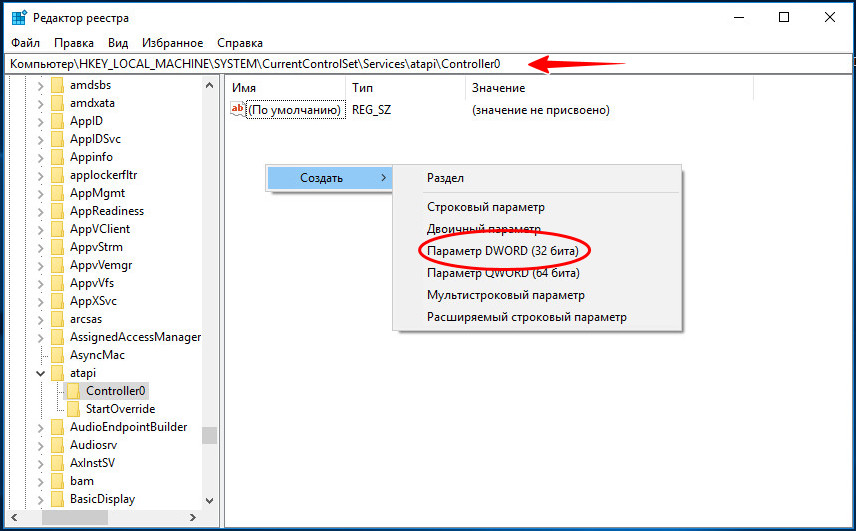Click the Audiosrv folder icon
856x531 pixels.
tap(57, 445)
